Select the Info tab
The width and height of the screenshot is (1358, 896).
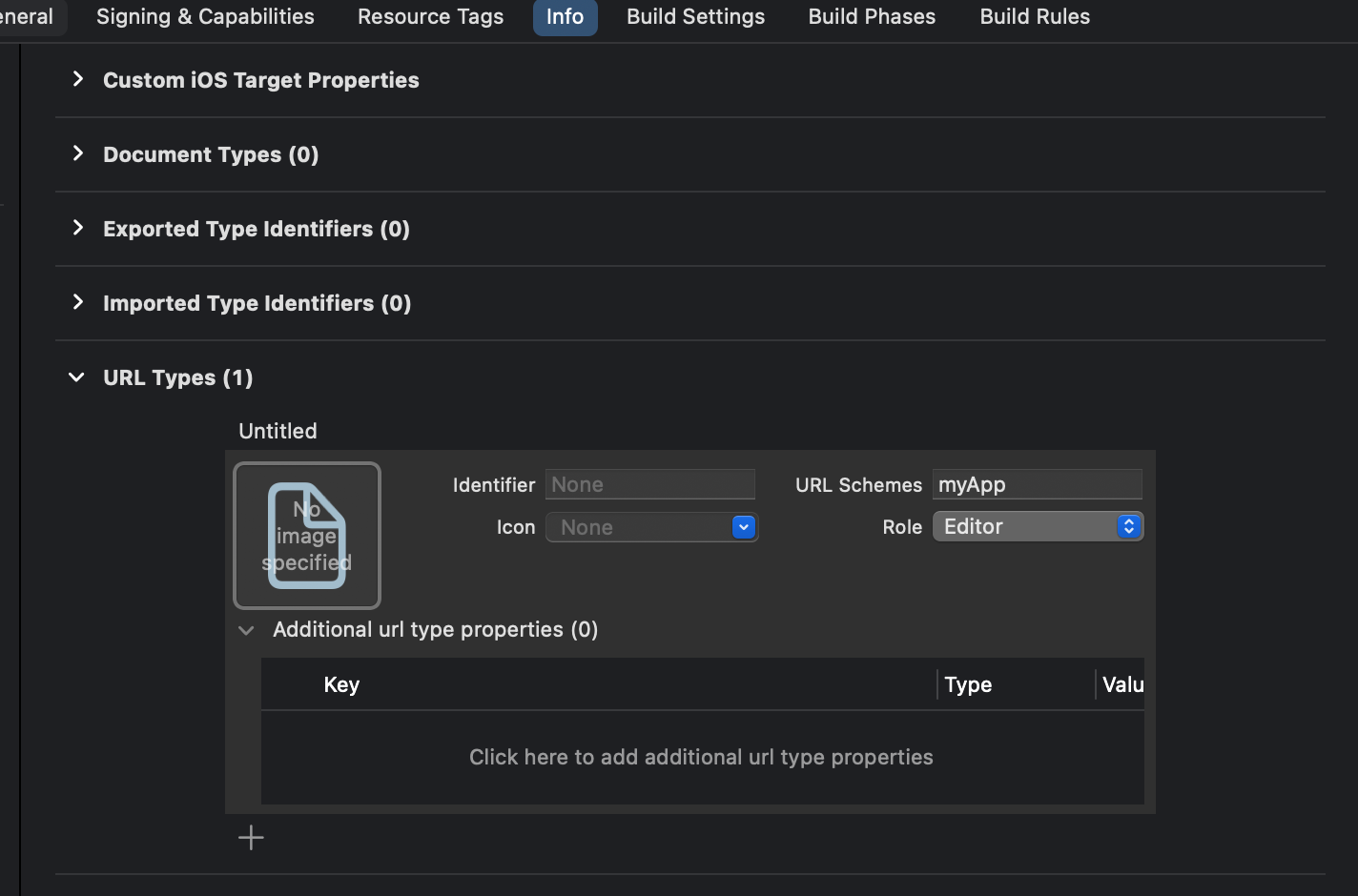click(x=565, y=17)
